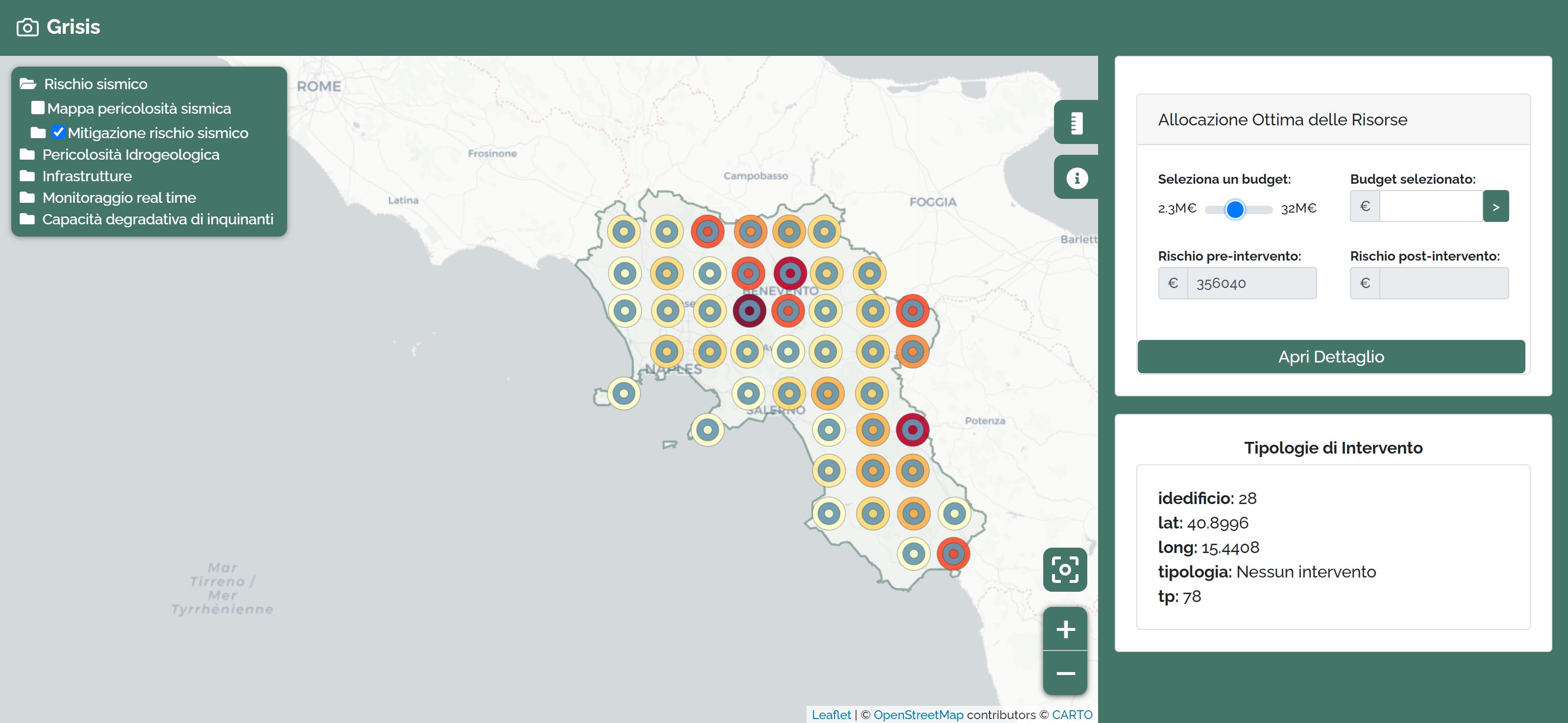
Task: Click the isolated marker on Ischia island
Action: pos(623,393)
